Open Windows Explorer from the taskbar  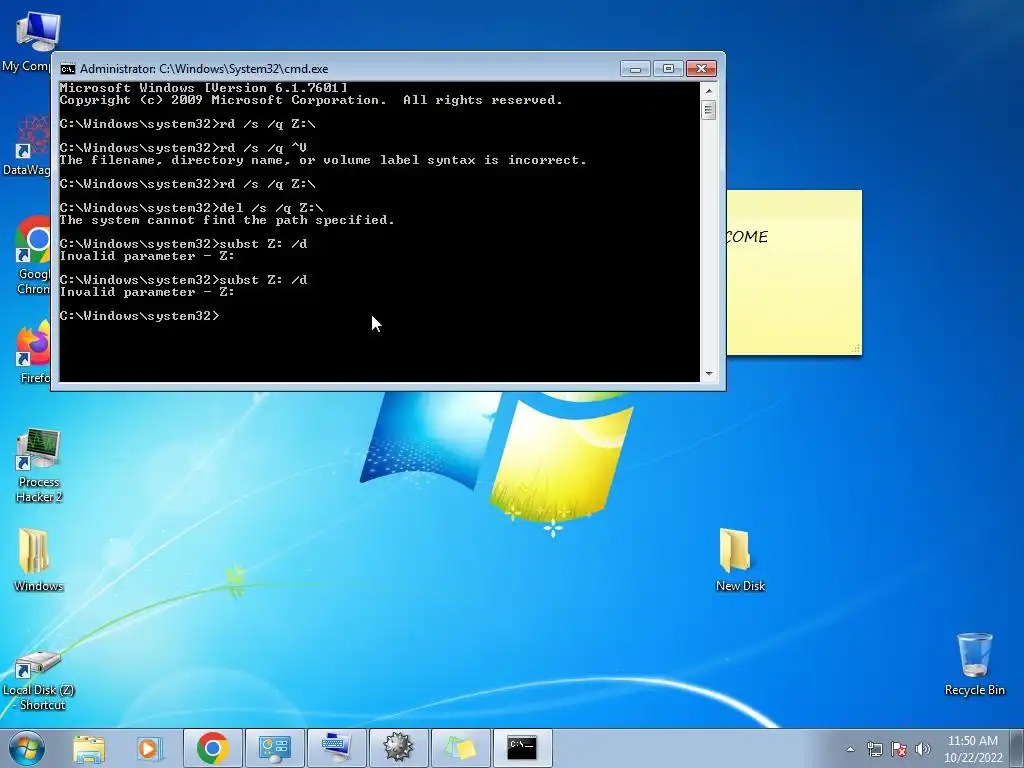tap(89, 748)
